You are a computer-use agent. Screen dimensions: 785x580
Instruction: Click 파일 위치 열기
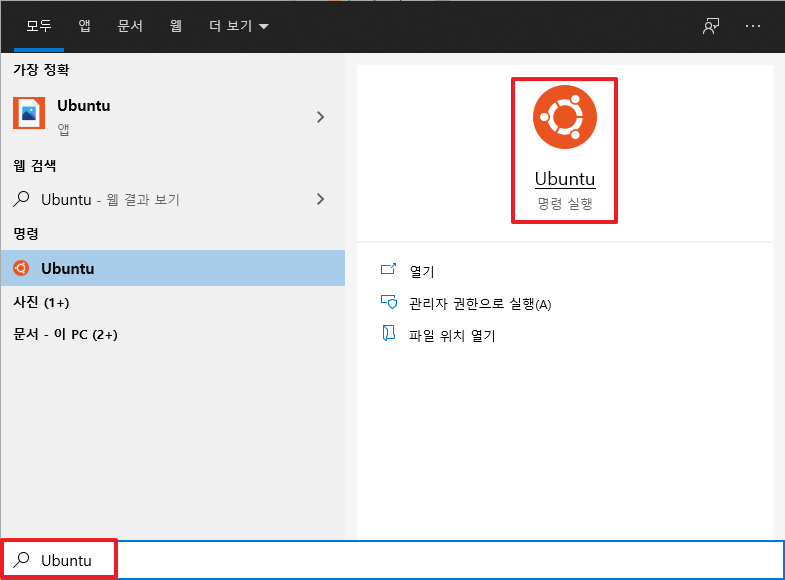452,335
